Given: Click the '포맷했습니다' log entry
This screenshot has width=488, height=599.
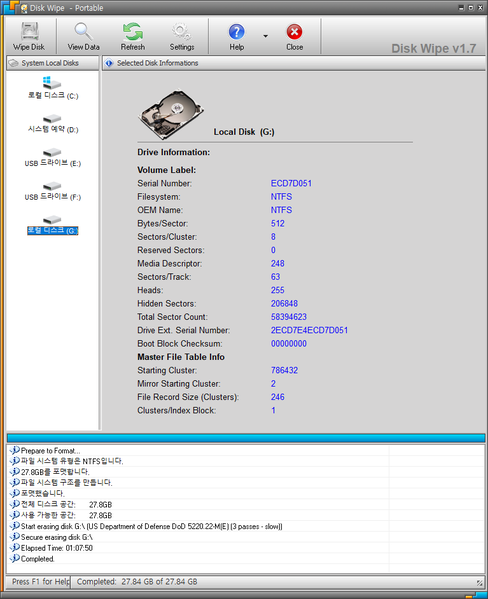Looking at the screenshot, I should [x=43, y=493].
